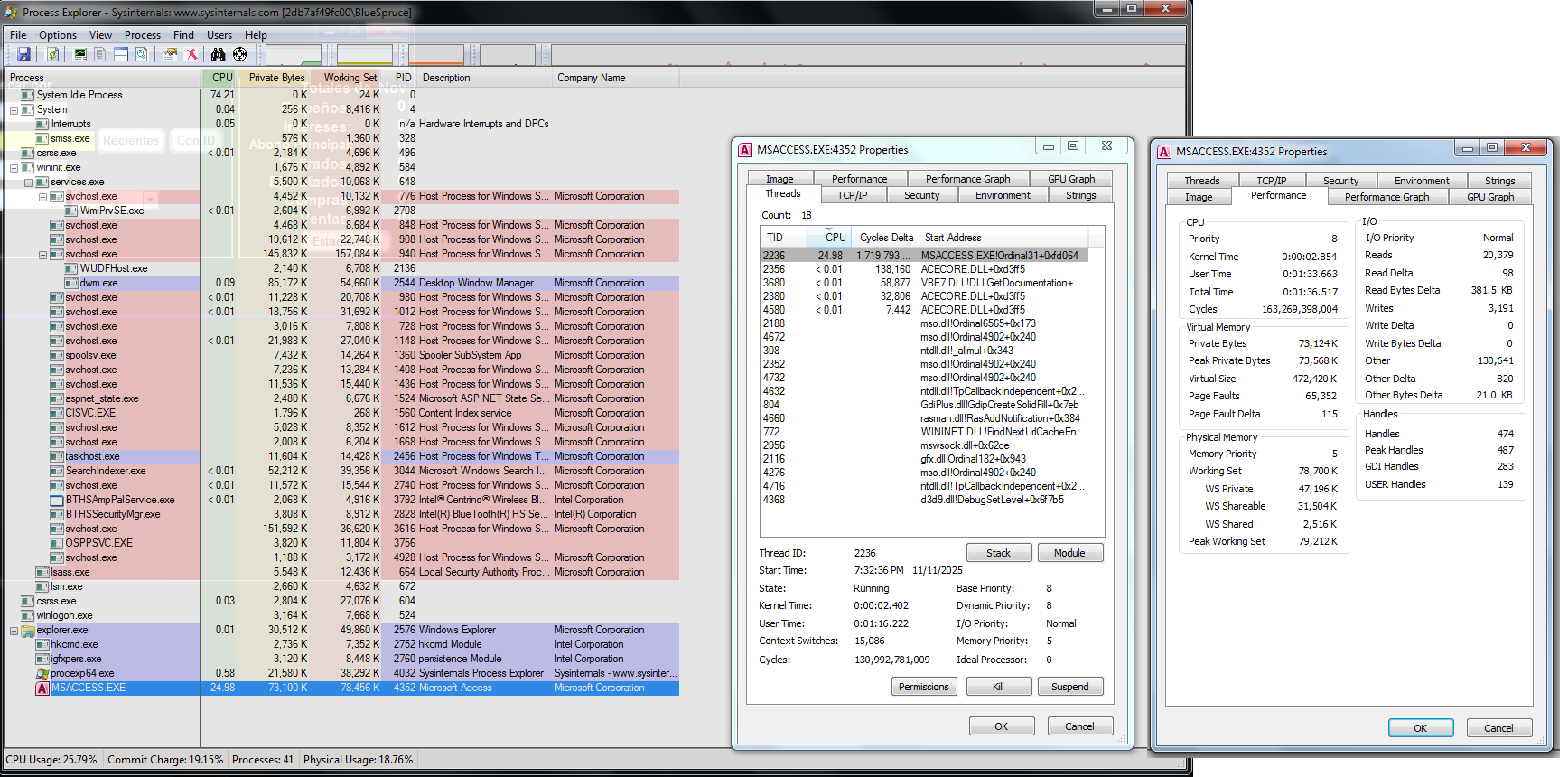Open the Options menu
This screenshot has height=777, width=1568.
click(x=58, y=35)
